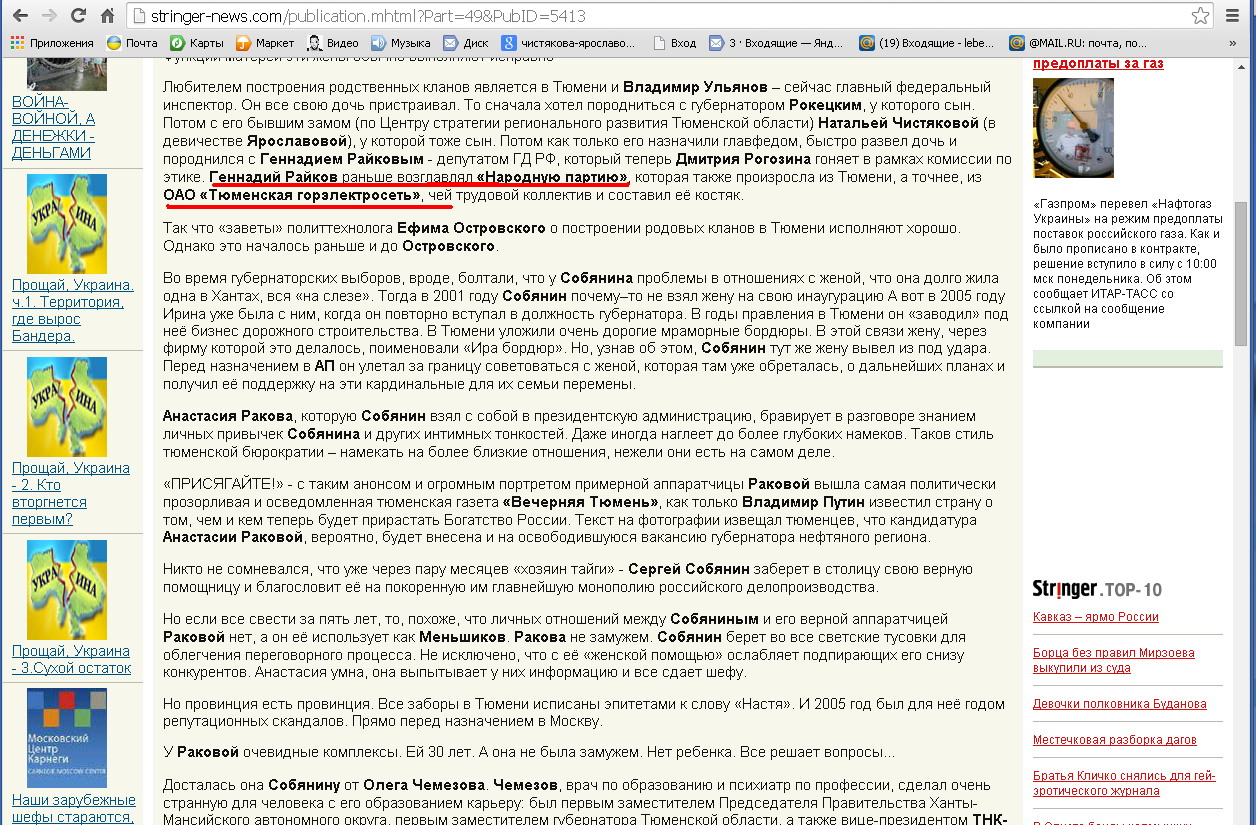
Task: Open the Карты bookmark
Action: tap(197, 43)
